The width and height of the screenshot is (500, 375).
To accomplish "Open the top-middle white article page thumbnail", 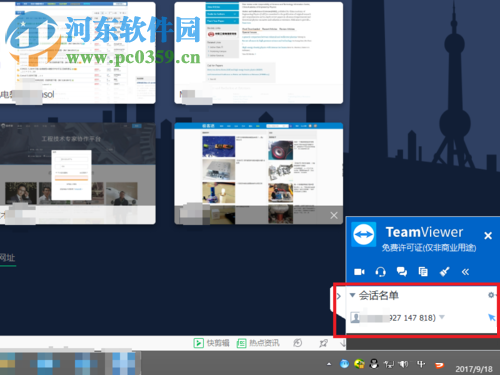I will coord(259,53).
